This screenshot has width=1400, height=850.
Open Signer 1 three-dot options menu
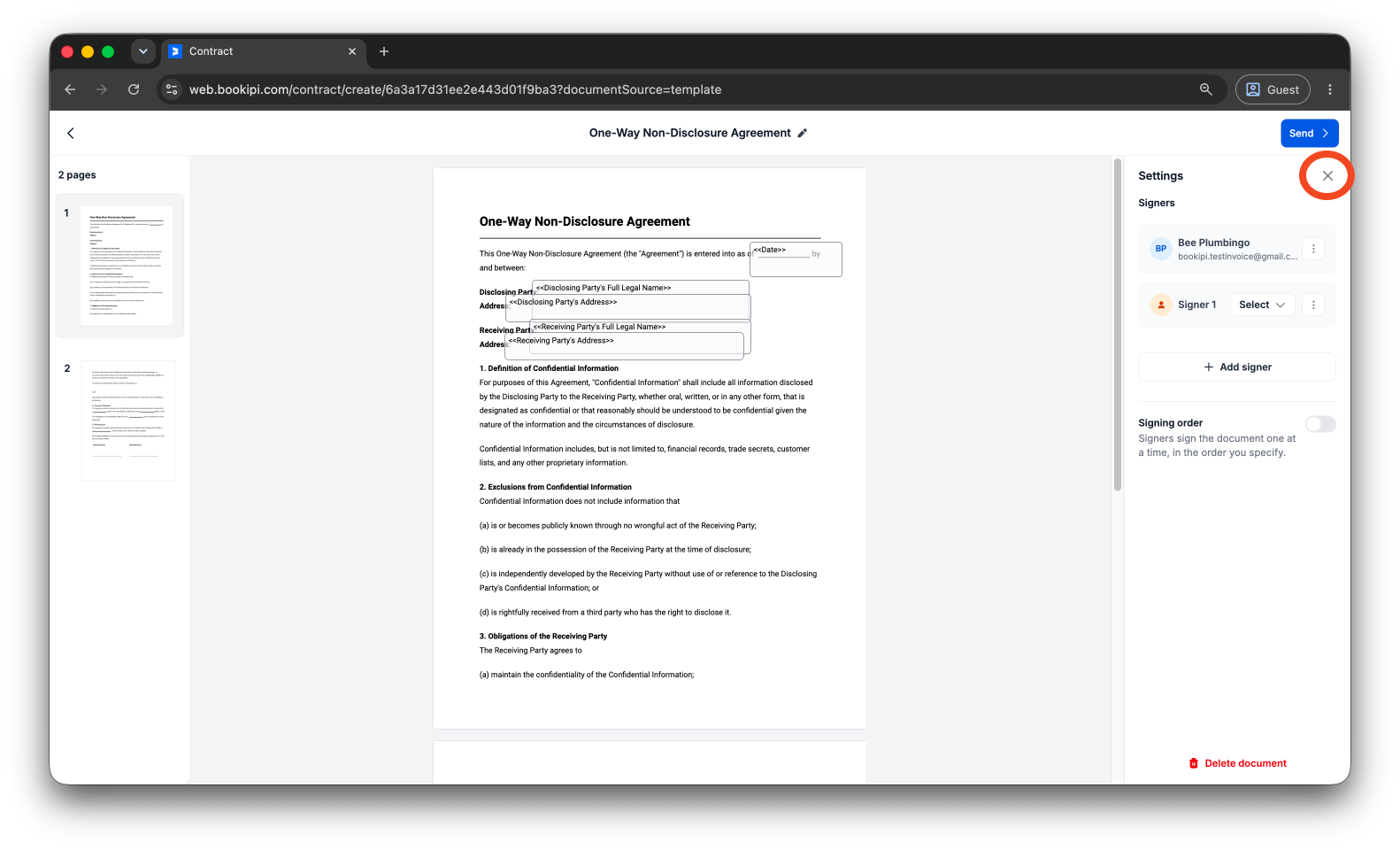[x=1313, y=305]
